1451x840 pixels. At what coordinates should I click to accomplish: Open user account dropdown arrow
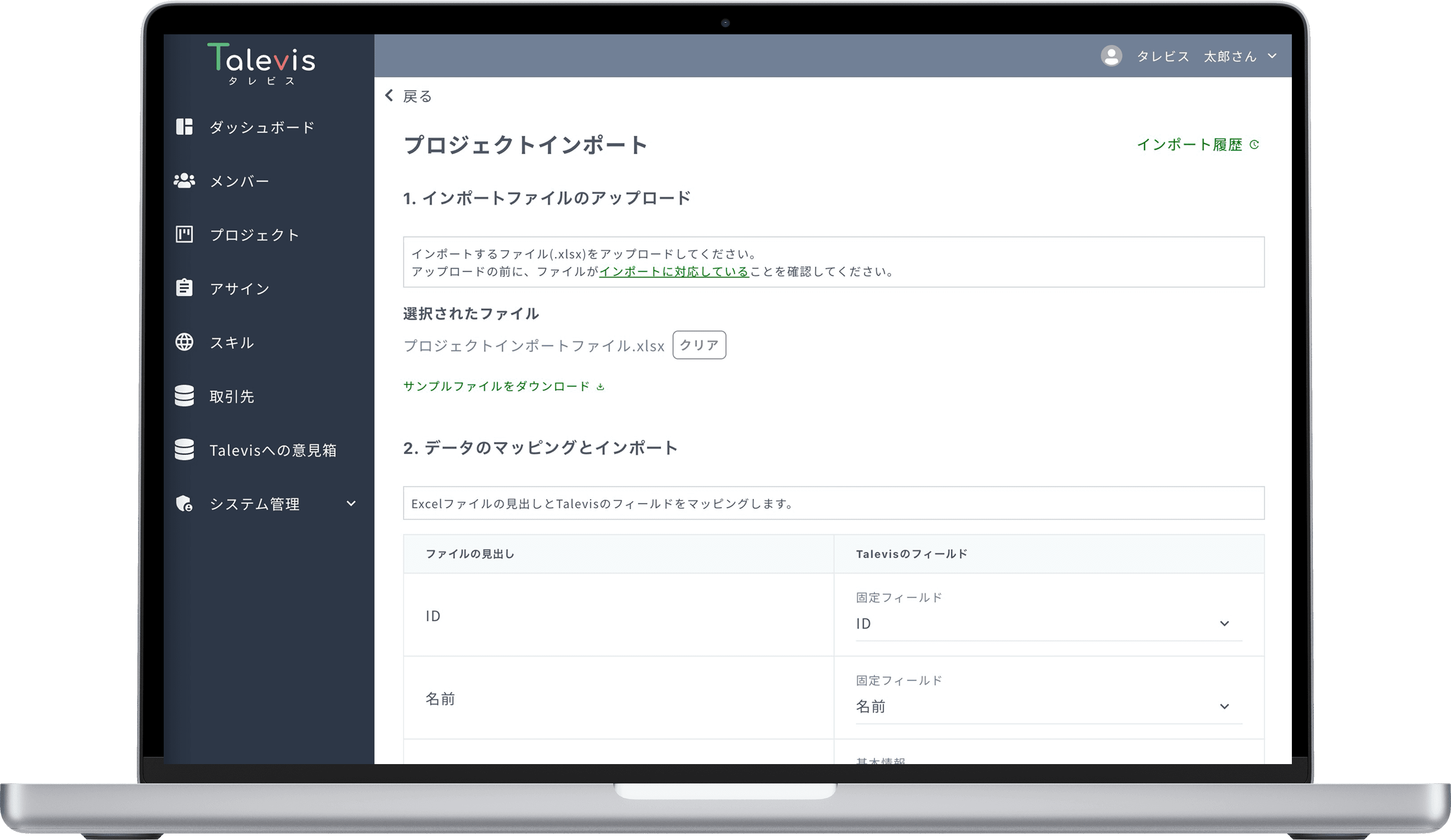[x=1273, y=56]
